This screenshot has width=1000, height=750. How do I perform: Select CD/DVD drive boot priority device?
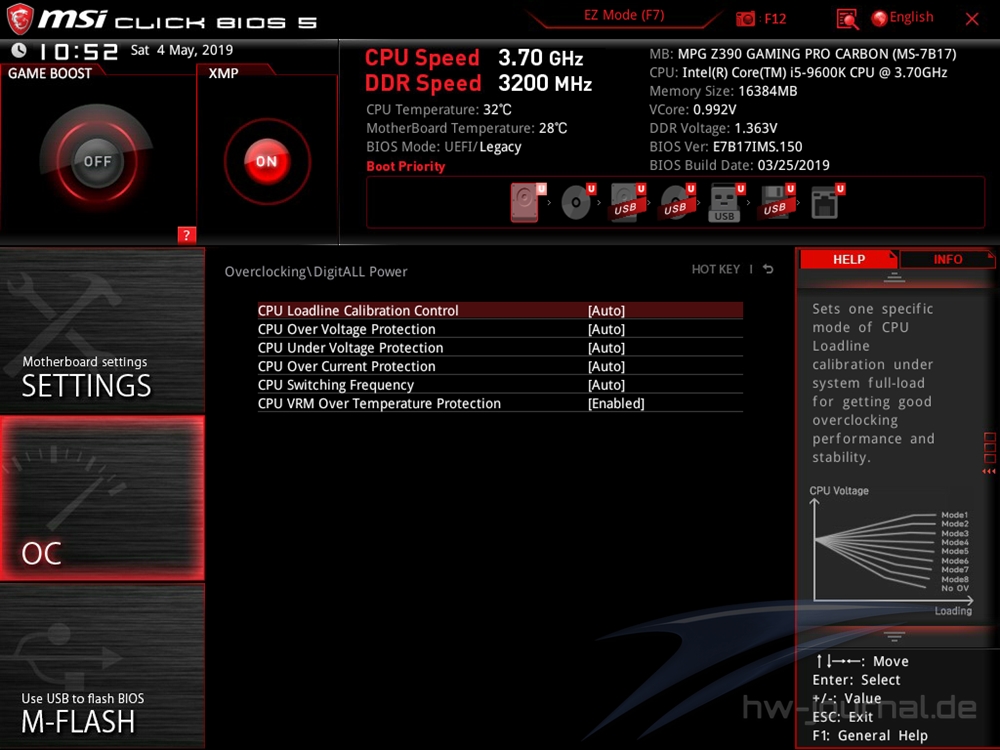click(577, 203)
